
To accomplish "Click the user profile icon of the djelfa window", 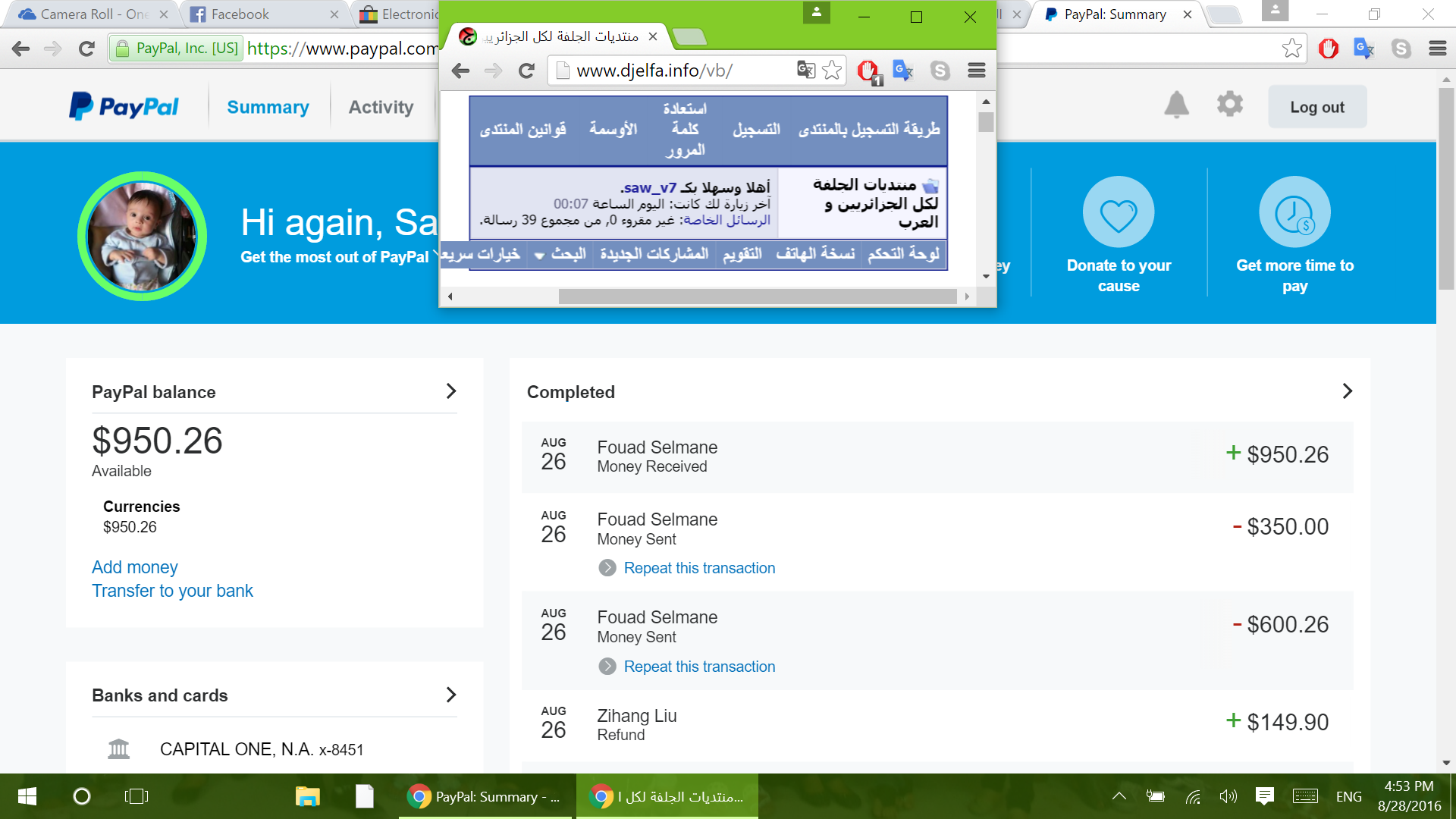I will pos(817,13).
